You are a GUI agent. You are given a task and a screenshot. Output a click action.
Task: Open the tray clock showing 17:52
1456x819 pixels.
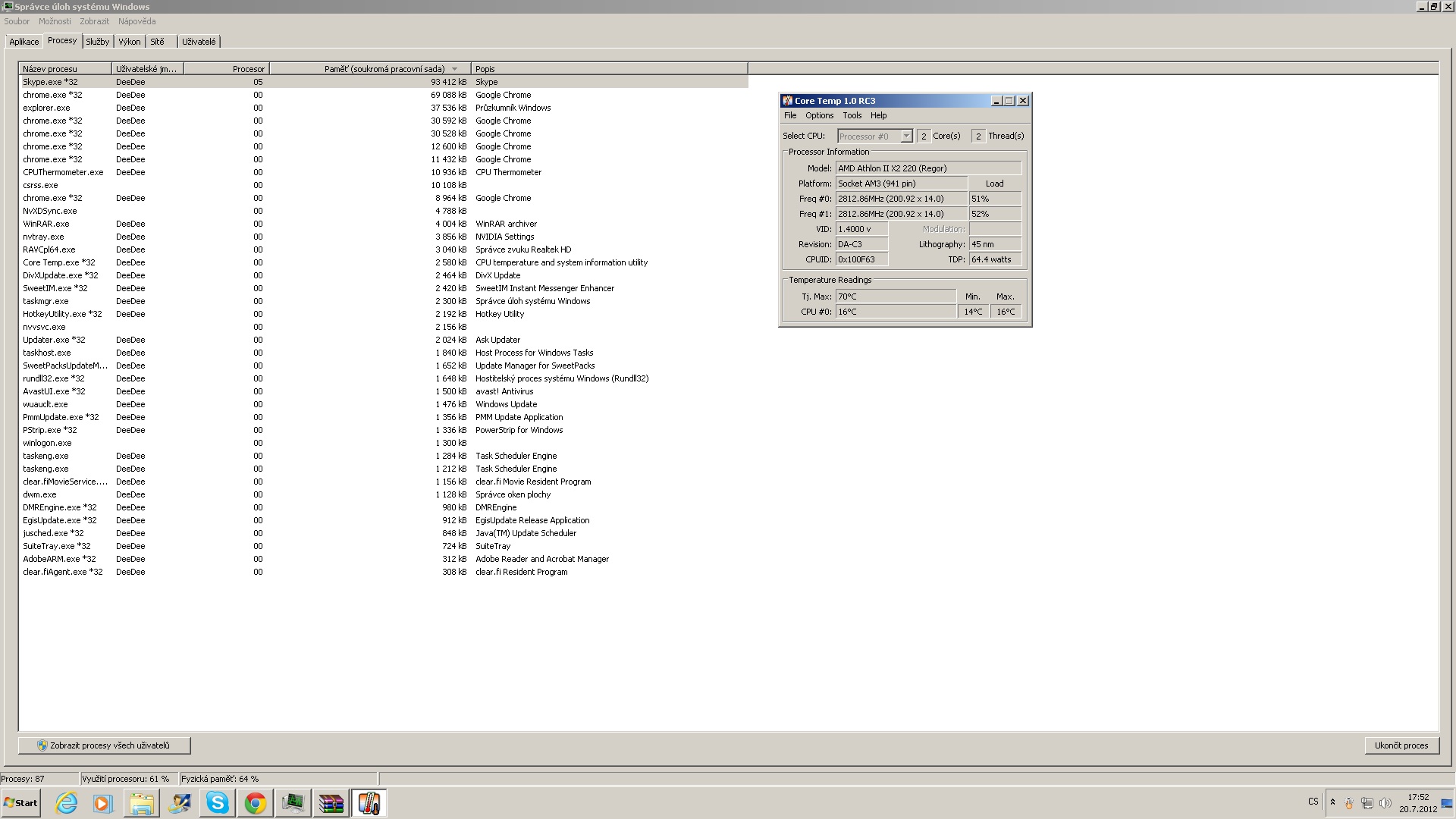tap(1418, 803)
